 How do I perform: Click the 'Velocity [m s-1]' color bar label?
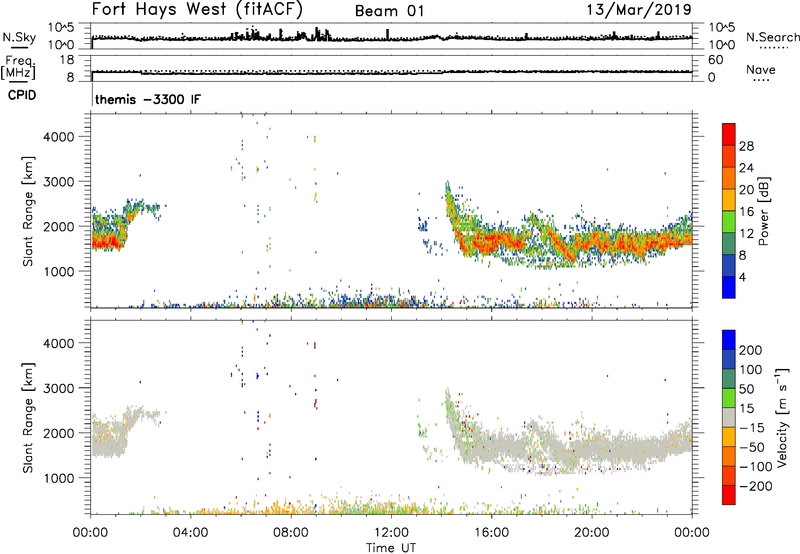tap(782, 417)
